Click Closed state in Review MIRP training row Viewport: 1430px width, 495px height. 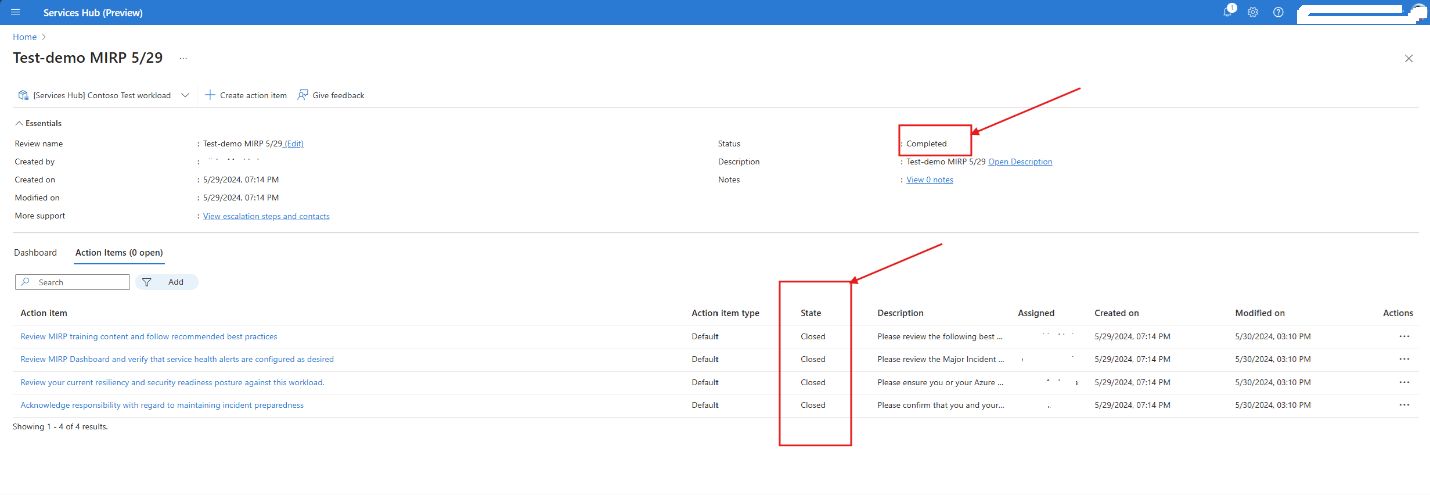813,336
